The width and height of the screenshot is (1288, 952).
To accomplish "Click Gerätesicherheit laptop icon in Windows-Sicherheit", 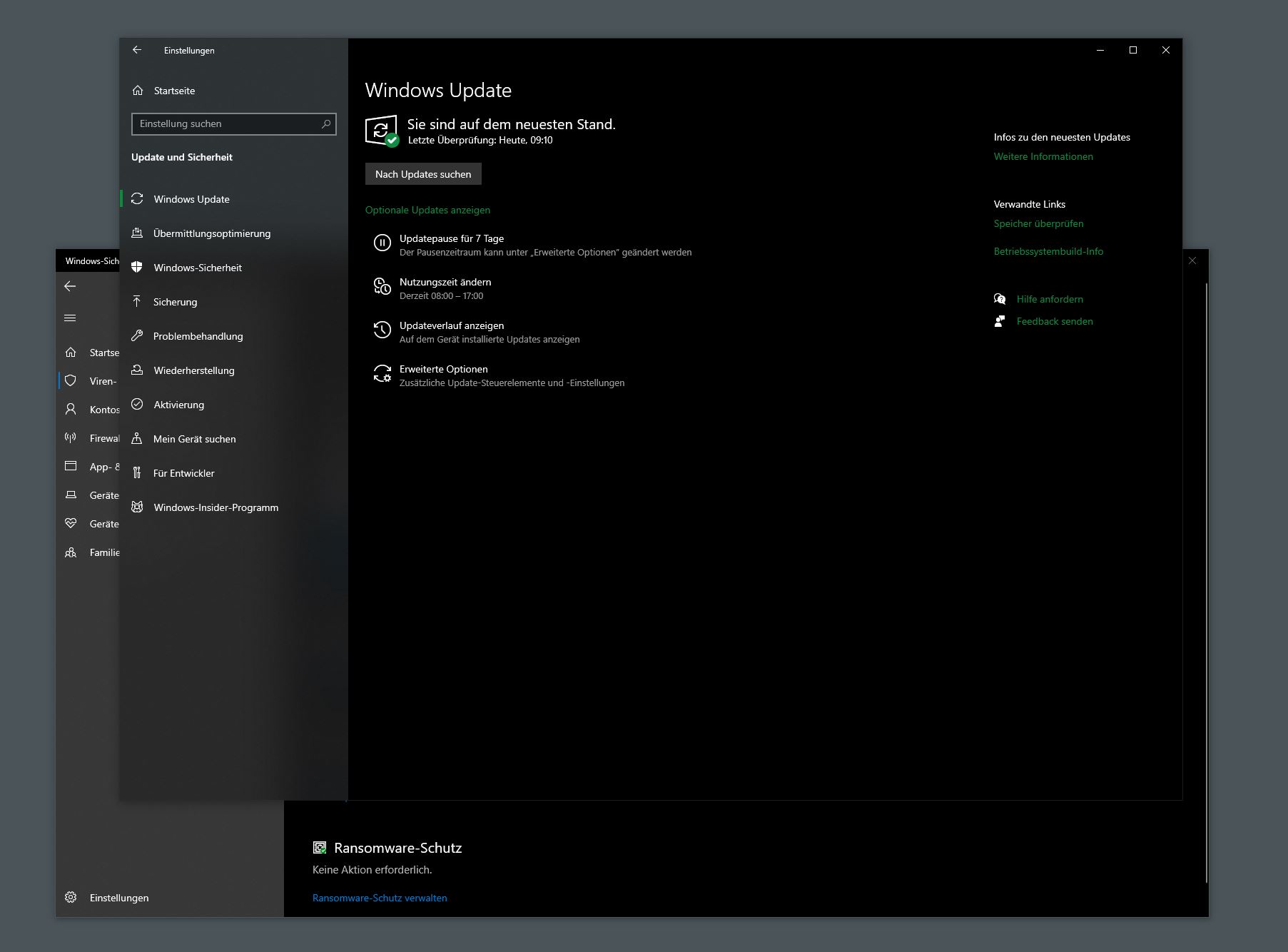I will 71,495.
